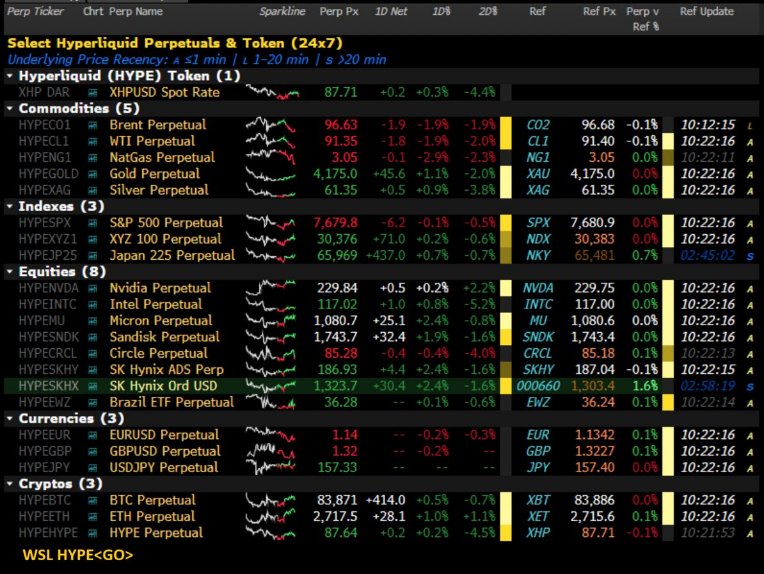Click NKY reference price 65,481
The width and height of the screenshot is (764, 574).
coord(594,256)
